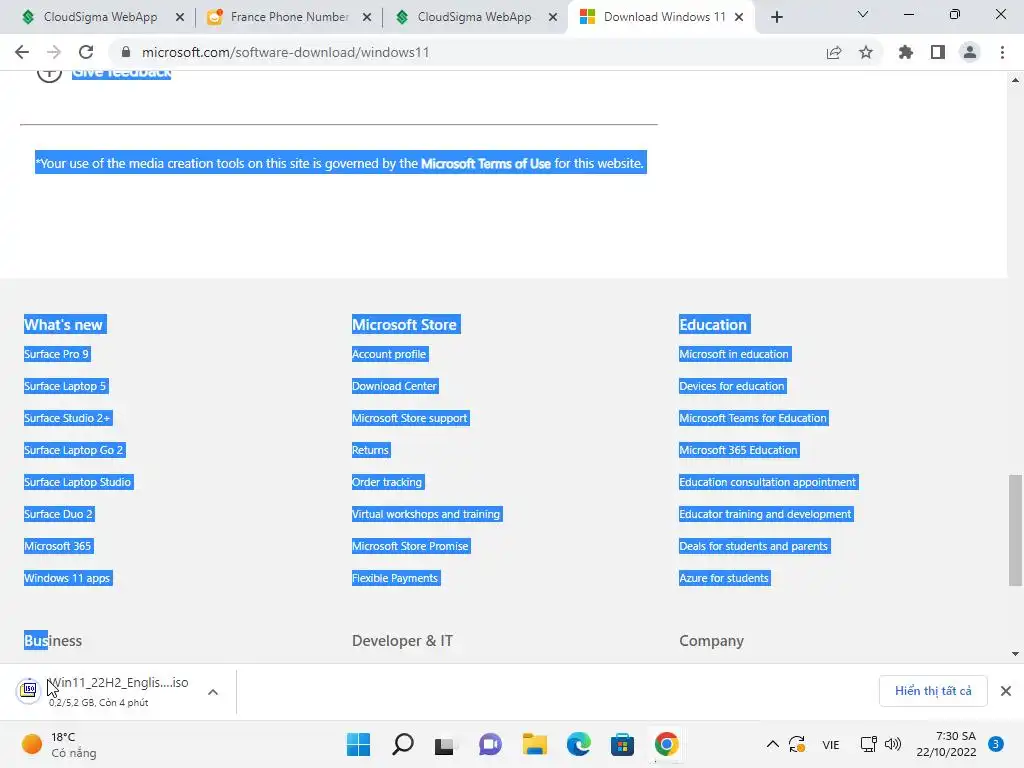
Task: Open a new browser tab
Action: pos(776,17)
